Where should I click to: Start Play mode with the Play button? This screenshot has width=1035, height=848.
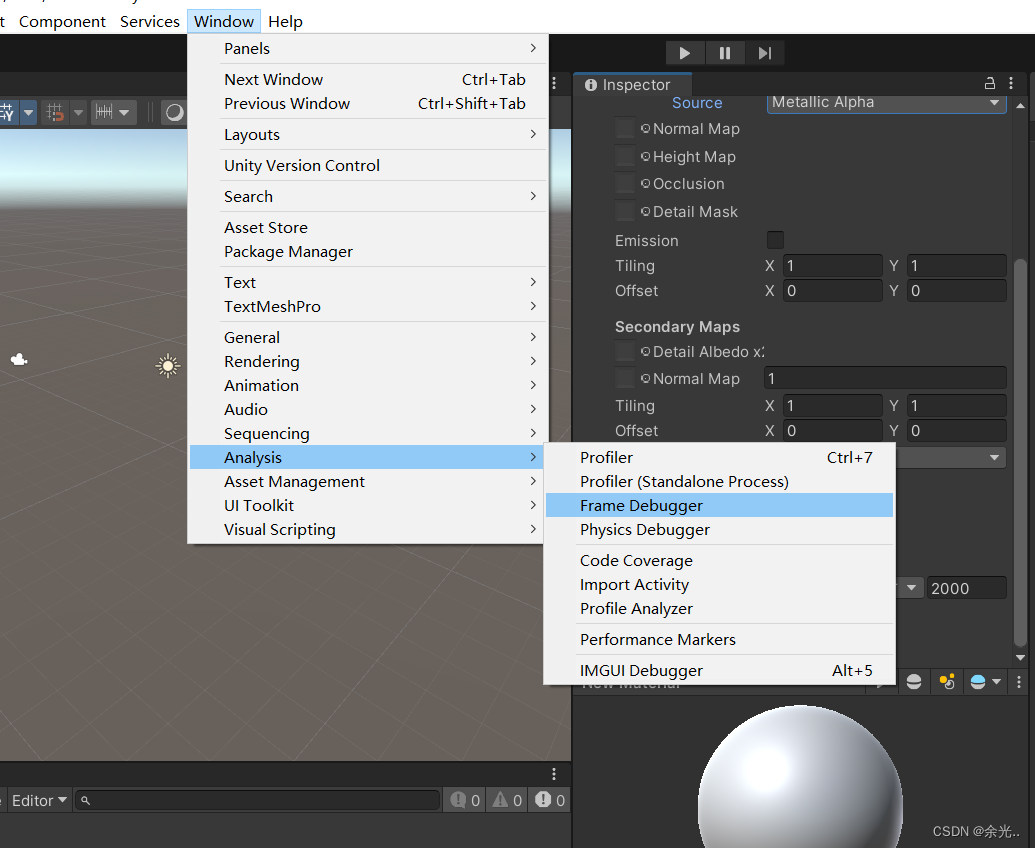(x=684, y=53)
